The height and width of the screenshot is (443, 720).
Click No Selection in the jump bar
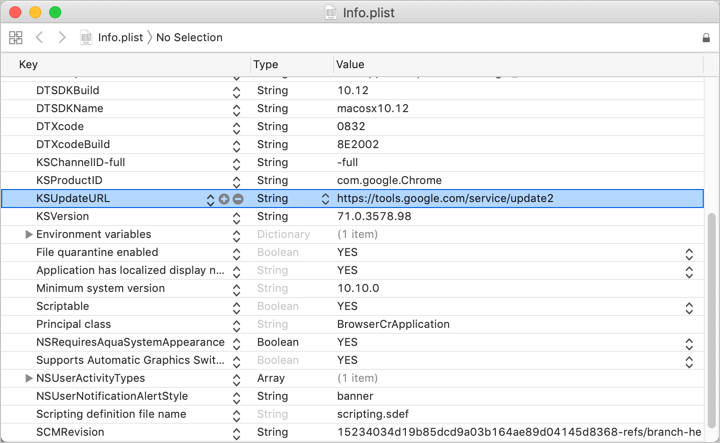coord(189,38)
